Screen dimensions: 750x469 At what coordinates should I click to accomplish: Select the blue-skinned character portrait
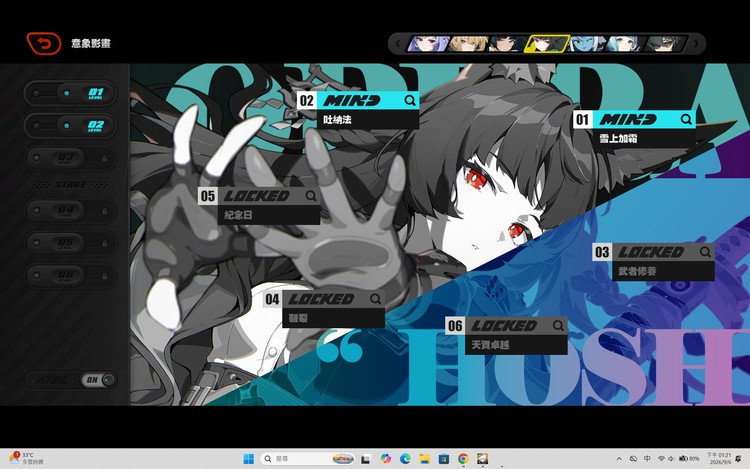click(x=586, y=44)
